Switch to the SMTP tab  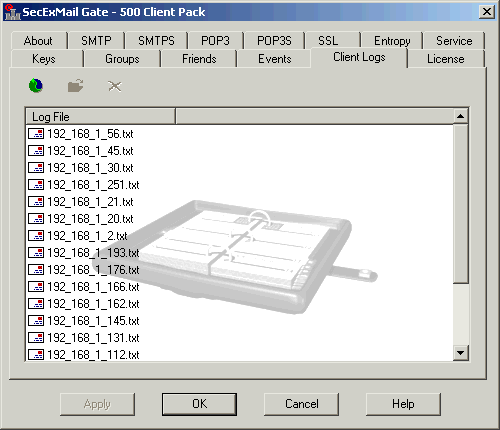click(x=96, y=41)
